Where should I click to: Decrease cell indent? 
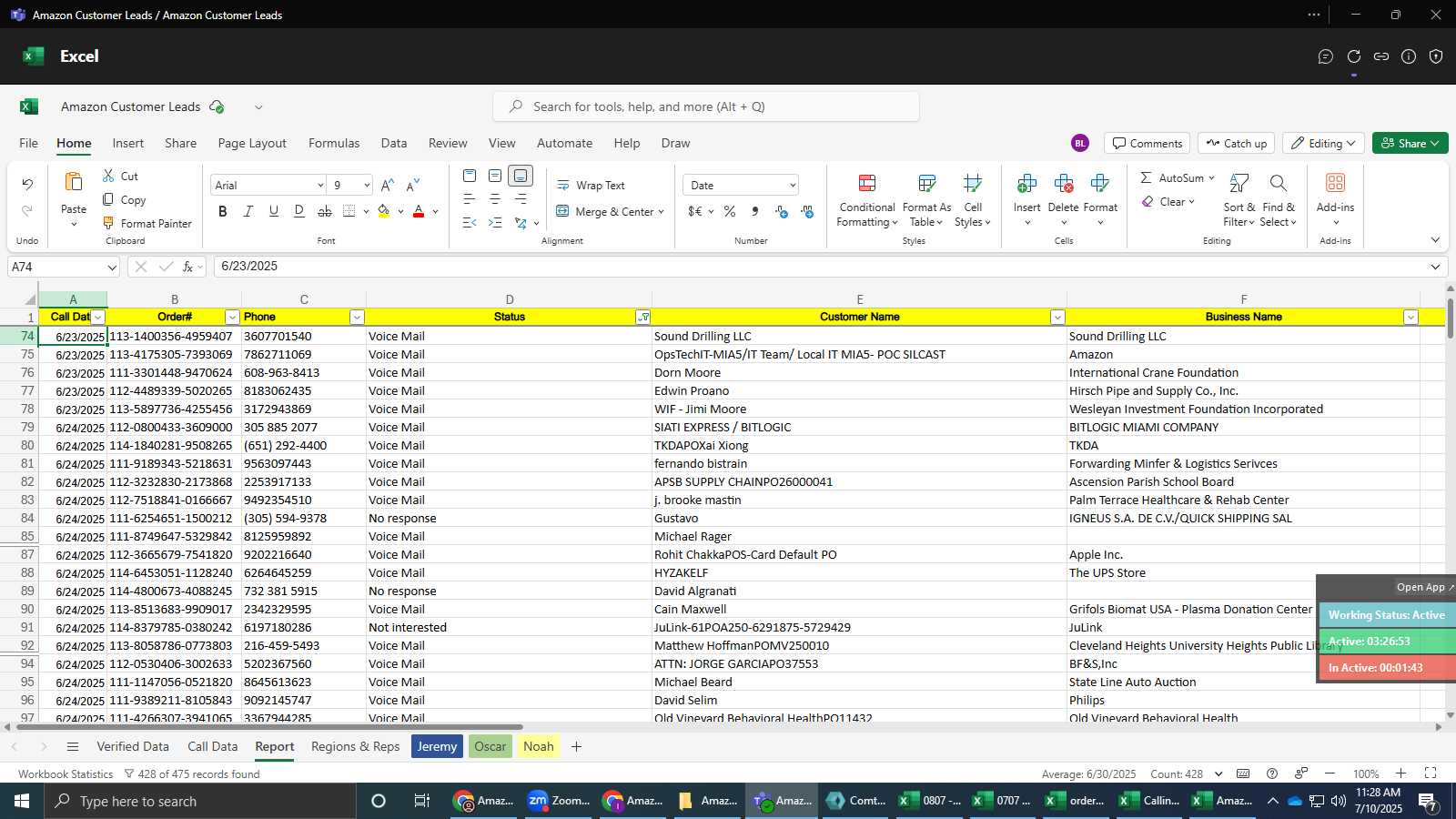[470, 222]
